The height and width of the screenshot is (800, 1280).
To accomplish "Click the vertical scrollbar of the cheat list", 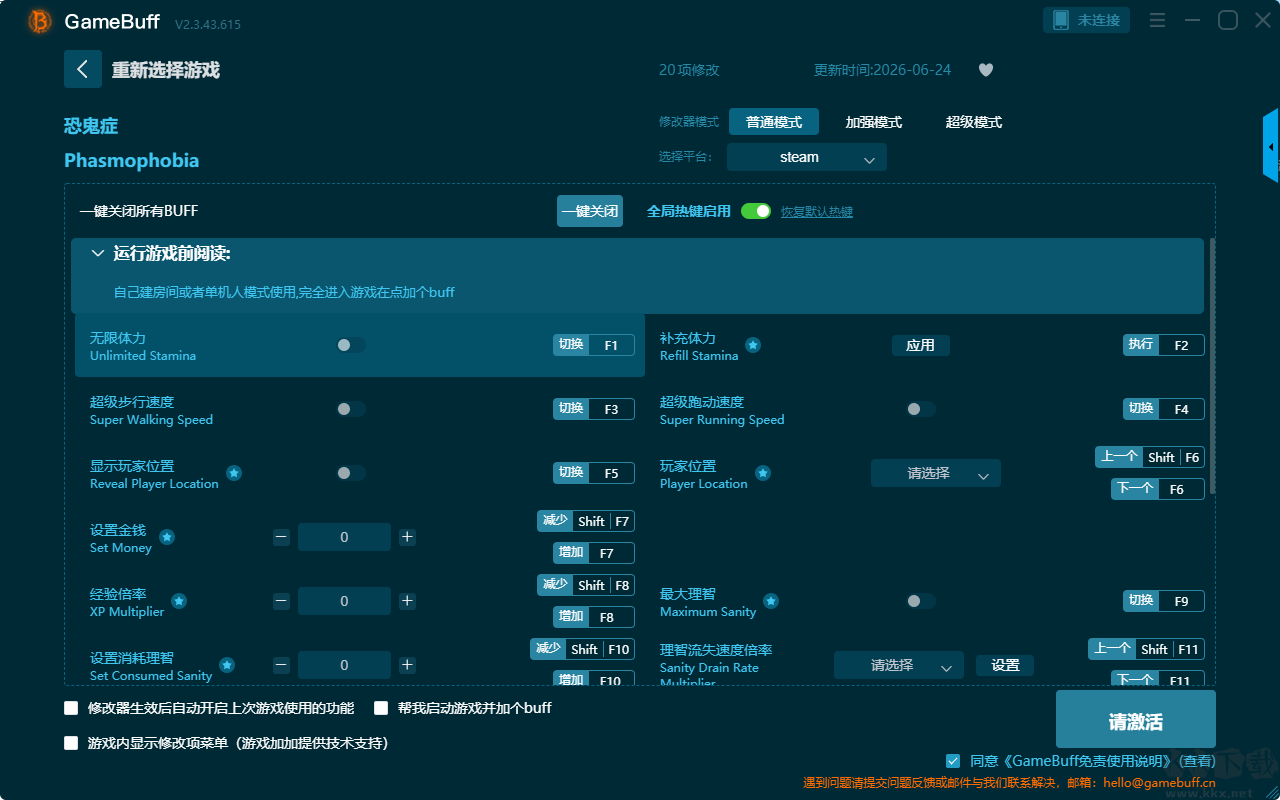I will point(1213,365).
